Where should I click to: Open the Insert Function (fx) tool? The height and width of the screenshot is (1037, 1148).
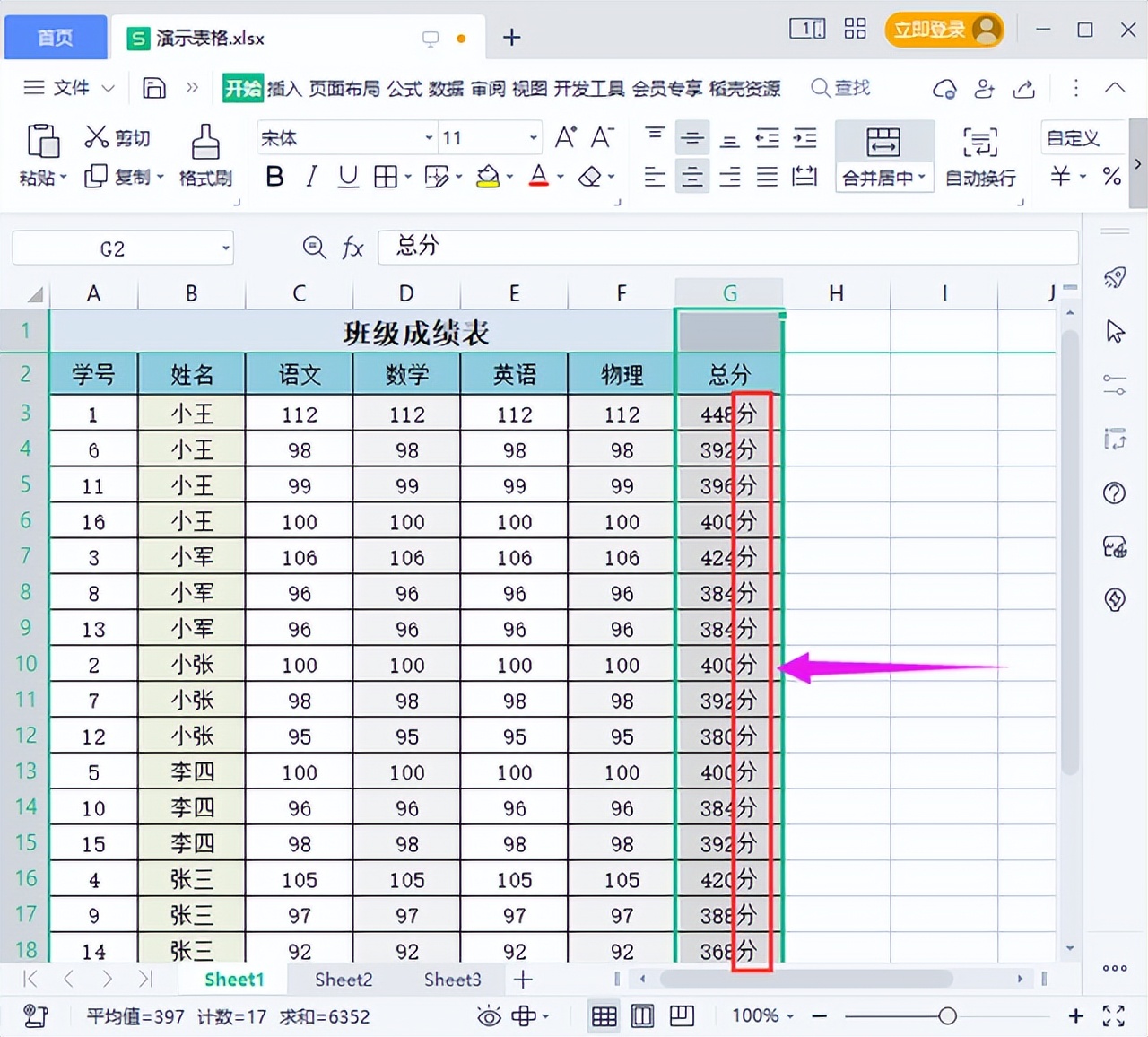click(x=352, y=248)
